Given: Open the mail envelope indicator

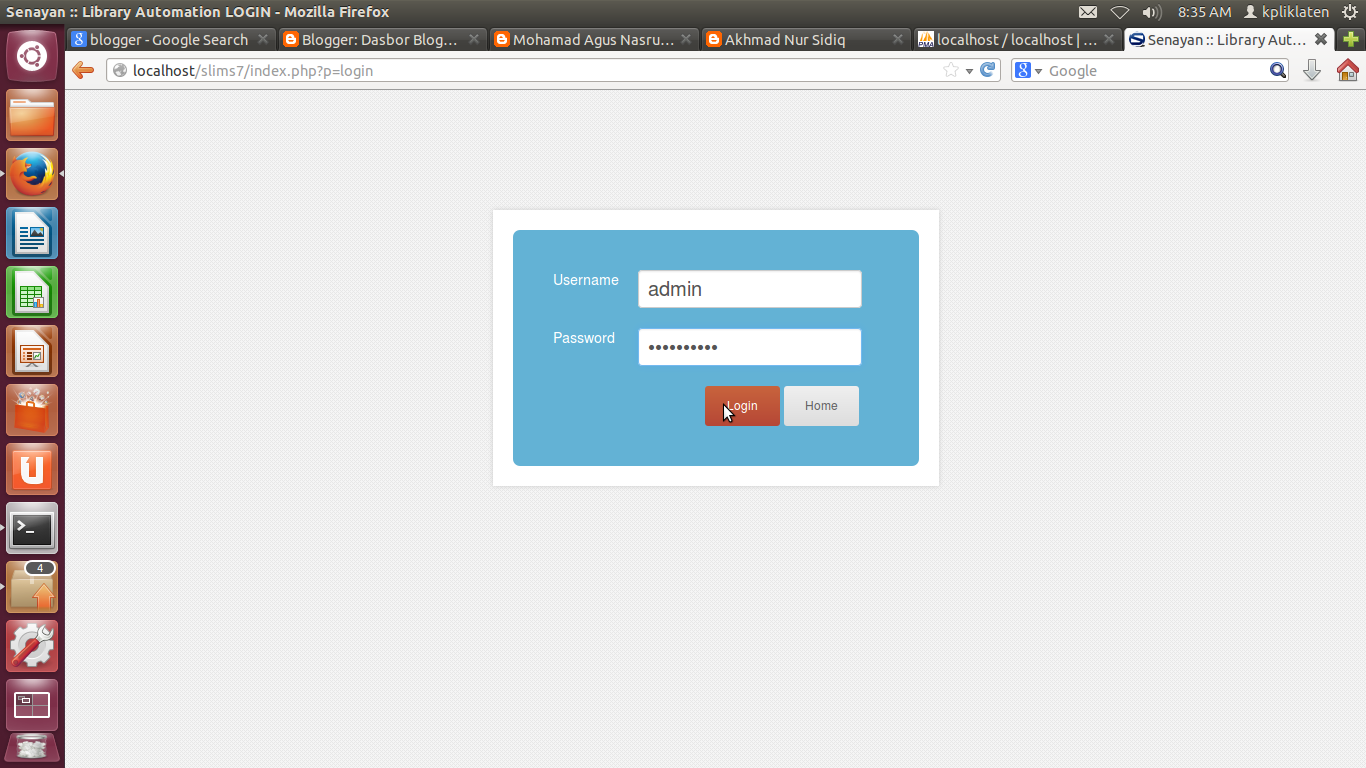Looking at the screenshot, I should (x=1088, y=12).
